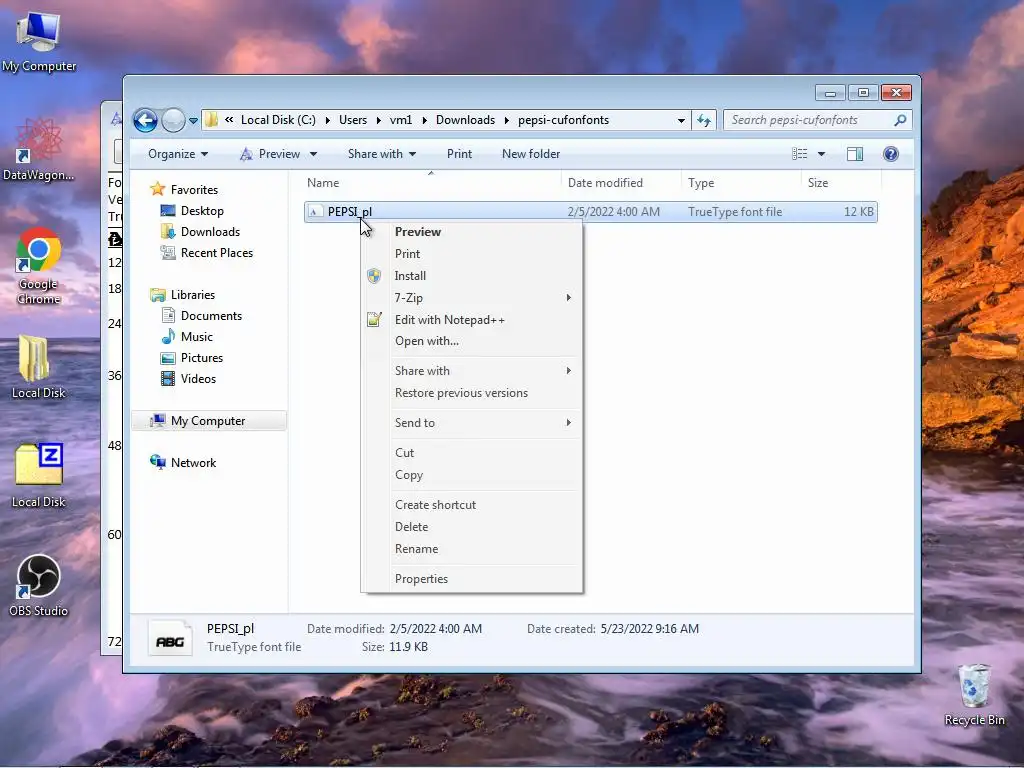The image size is (1024, 768).
Task: Click the vm1 breadcrumb segment
Action: [x=401, y=120]
